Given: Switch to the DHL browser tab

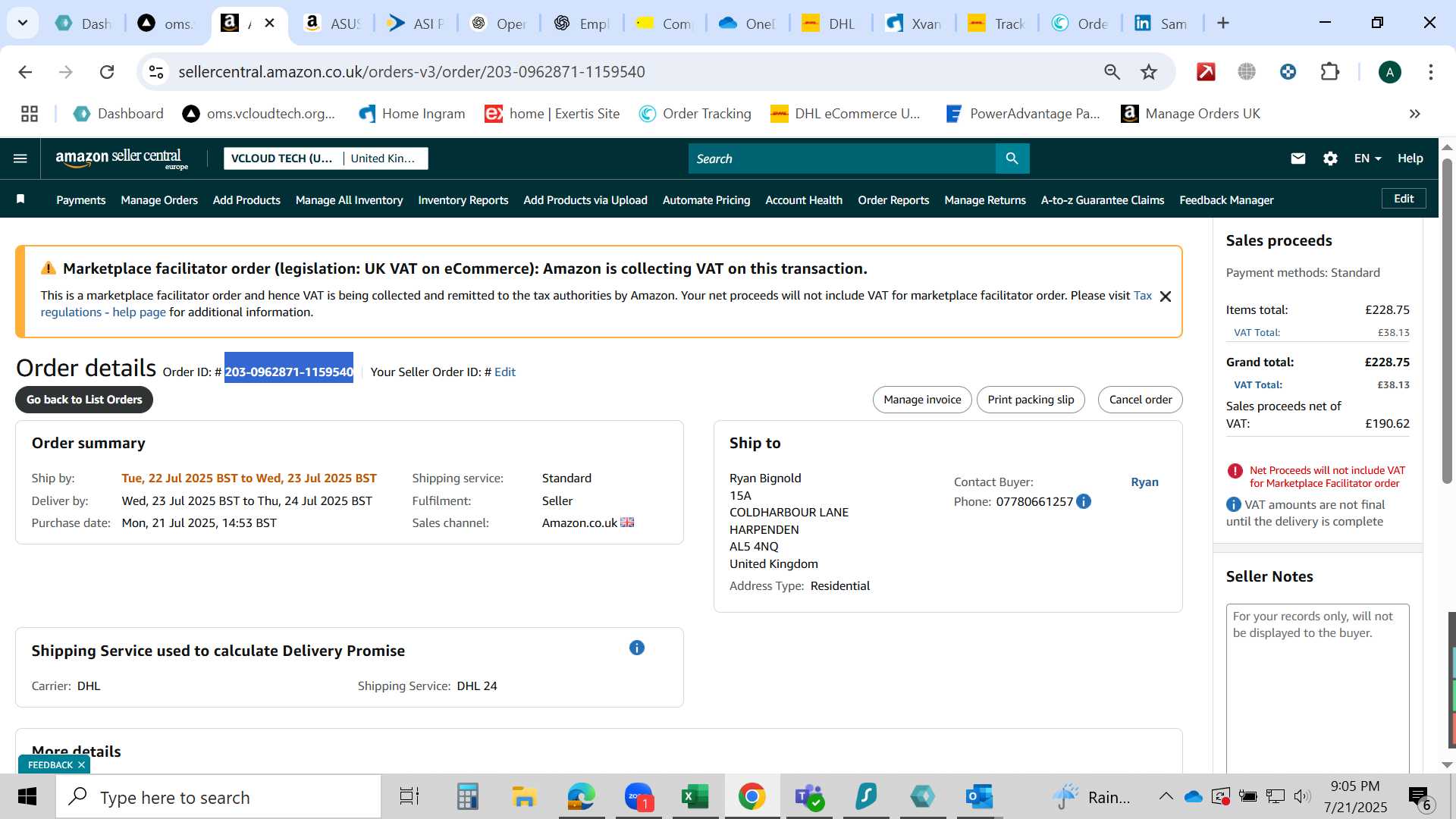Looking at the screenshot, I should pyautogui.click(x=829, y=24).
